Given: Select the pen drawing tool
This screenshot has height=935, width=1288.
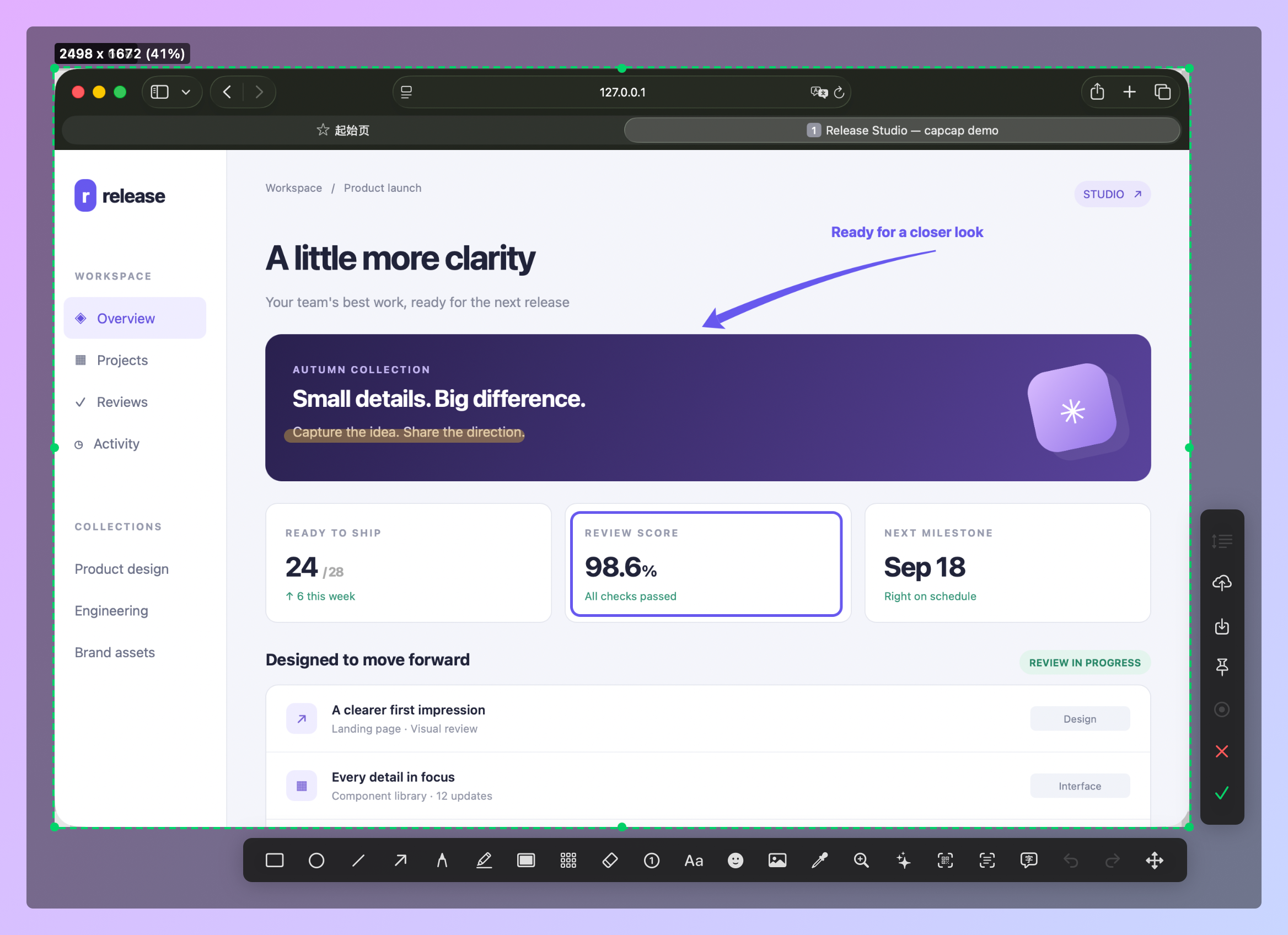Looking at the screenshot, I should click(x=442, y=860).
